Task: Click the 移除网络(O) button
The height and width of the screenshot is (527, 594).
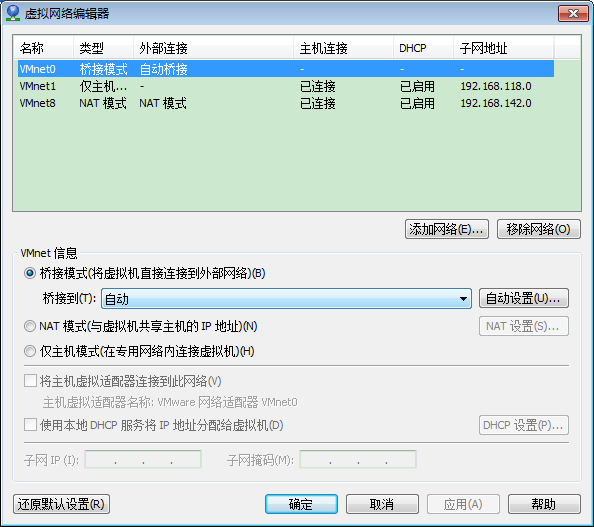Action: 538,229
